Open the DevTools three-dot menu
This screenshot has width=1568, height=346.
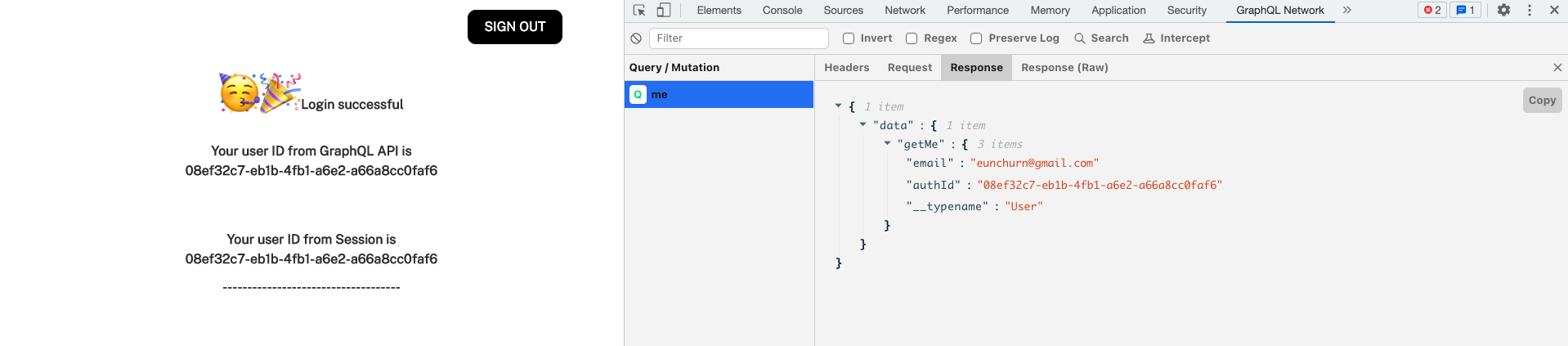(1530, 11)
